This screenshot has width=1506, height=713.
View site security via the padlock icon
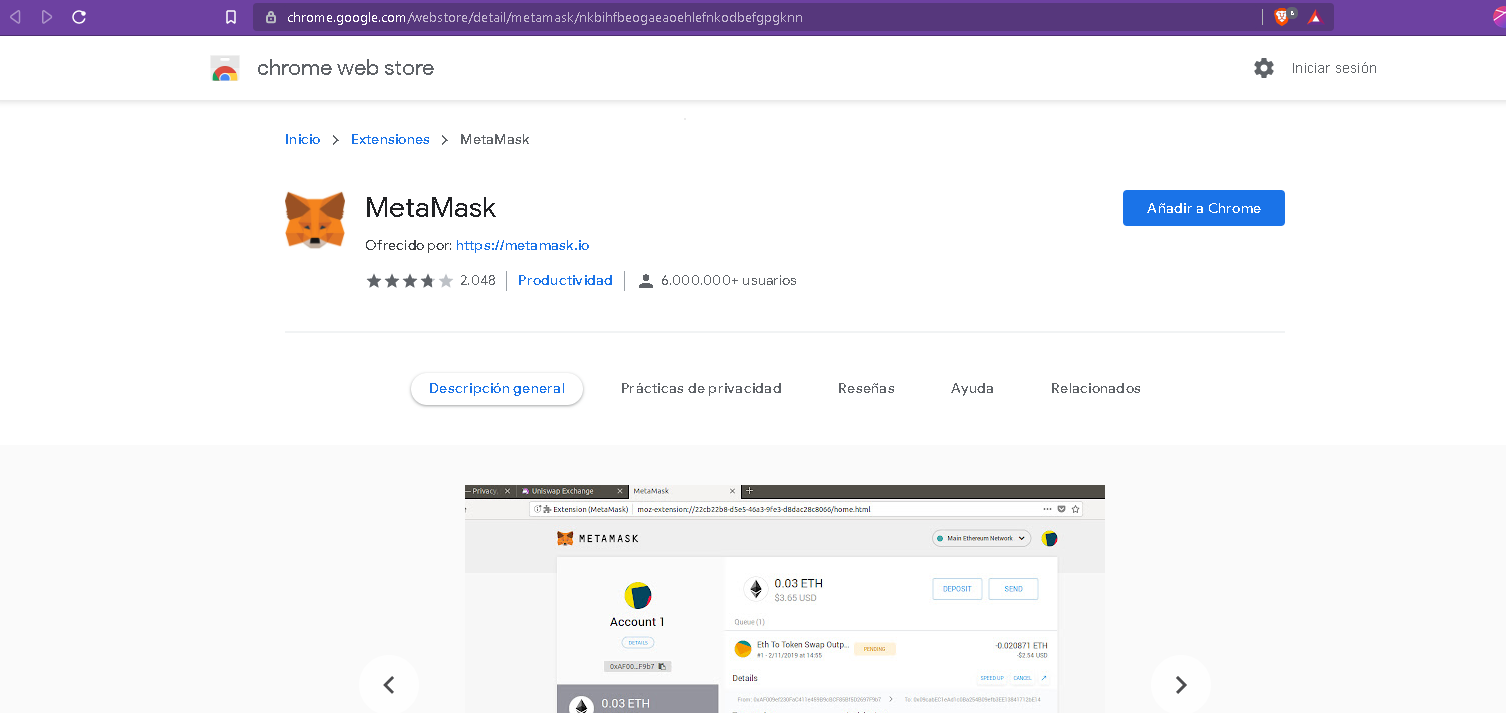click(270, 17)
